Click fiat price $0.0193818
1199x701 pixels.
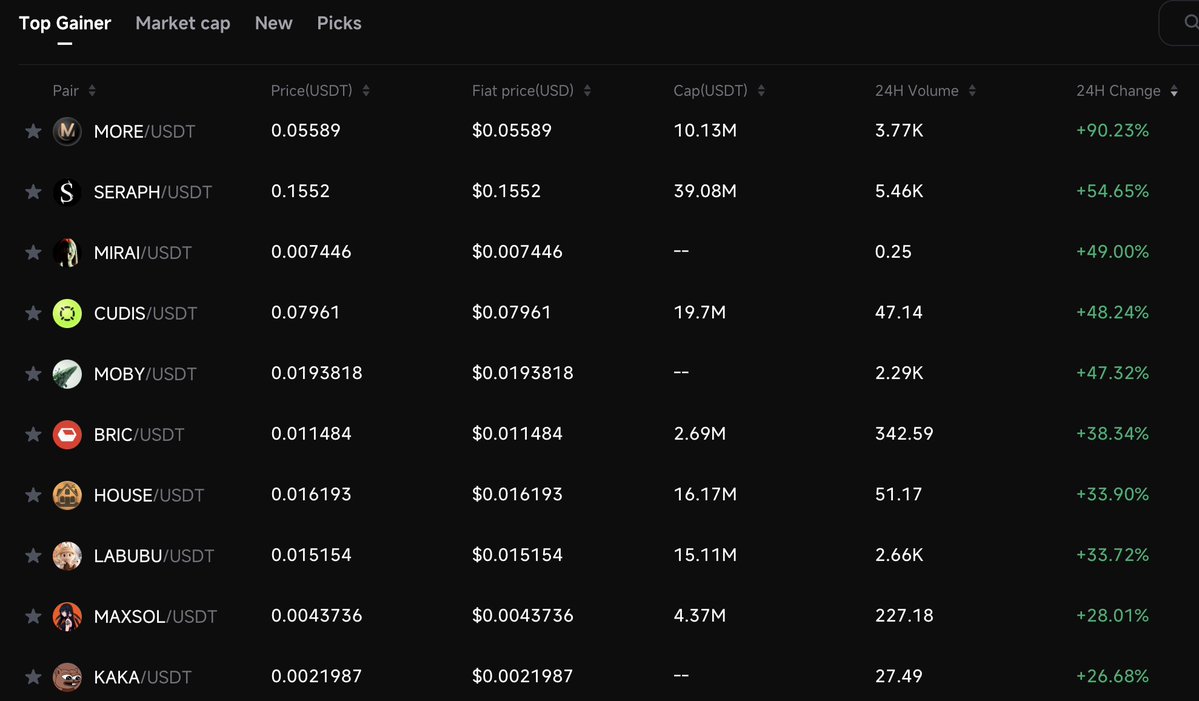pos(522,373)
